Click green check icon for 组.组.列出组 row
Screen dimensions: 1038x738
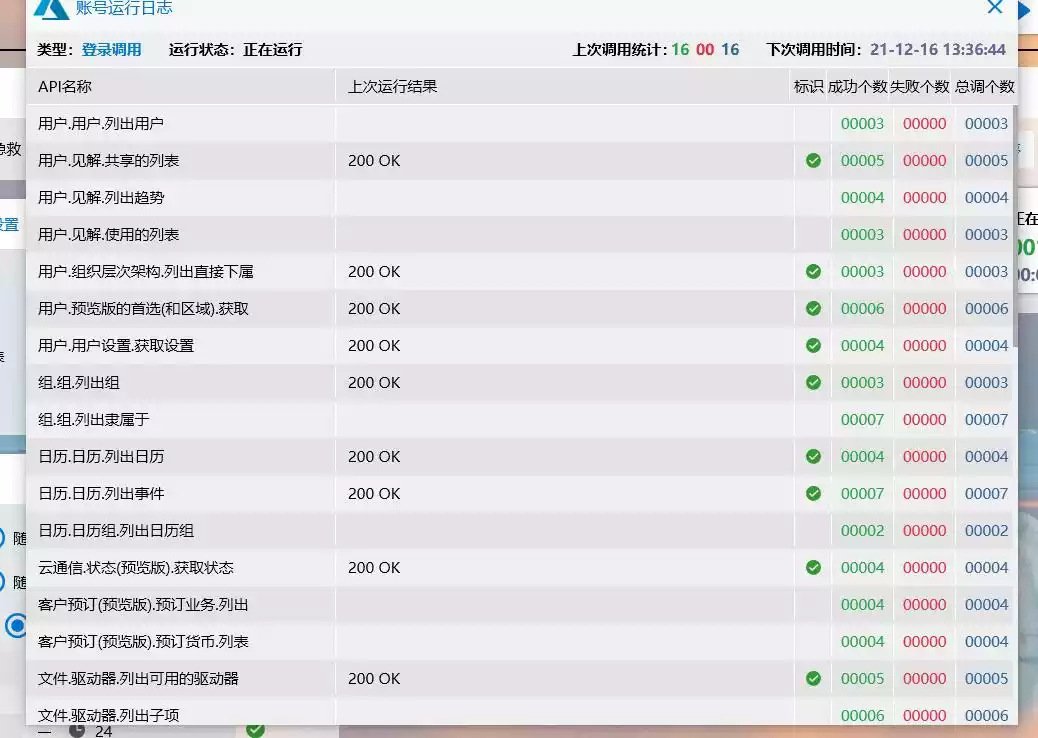click(813, 383)
